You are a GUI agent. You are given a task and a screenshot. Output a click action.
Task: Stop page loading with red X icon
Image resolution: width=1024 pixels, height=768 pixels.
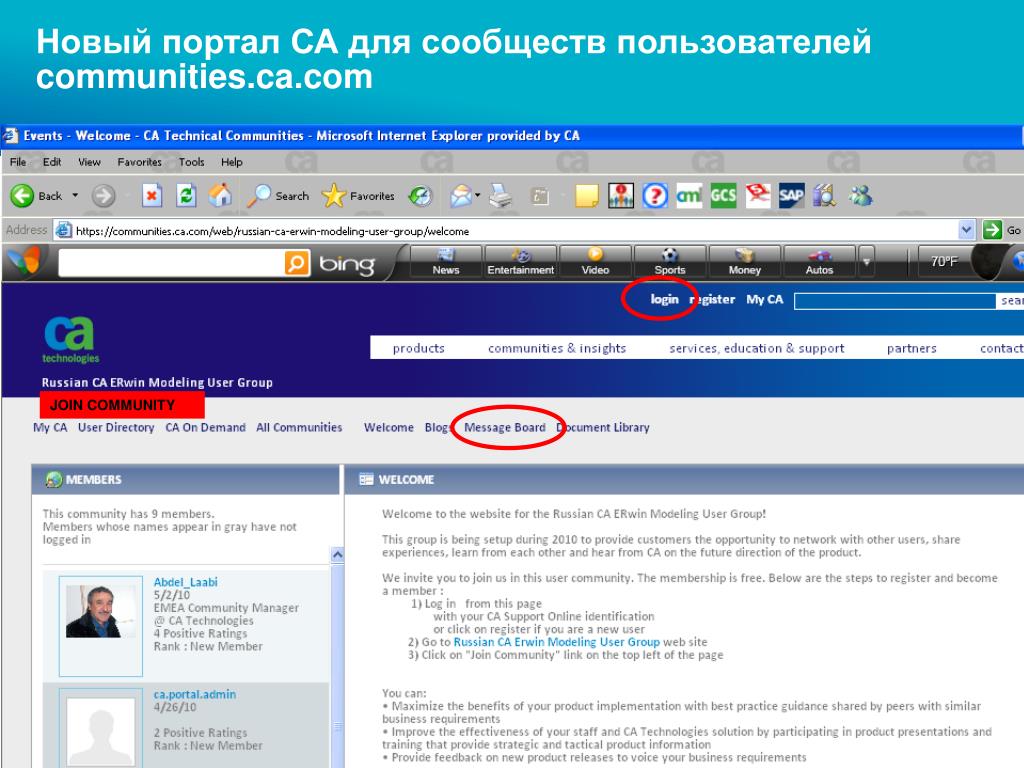point(152,195)
